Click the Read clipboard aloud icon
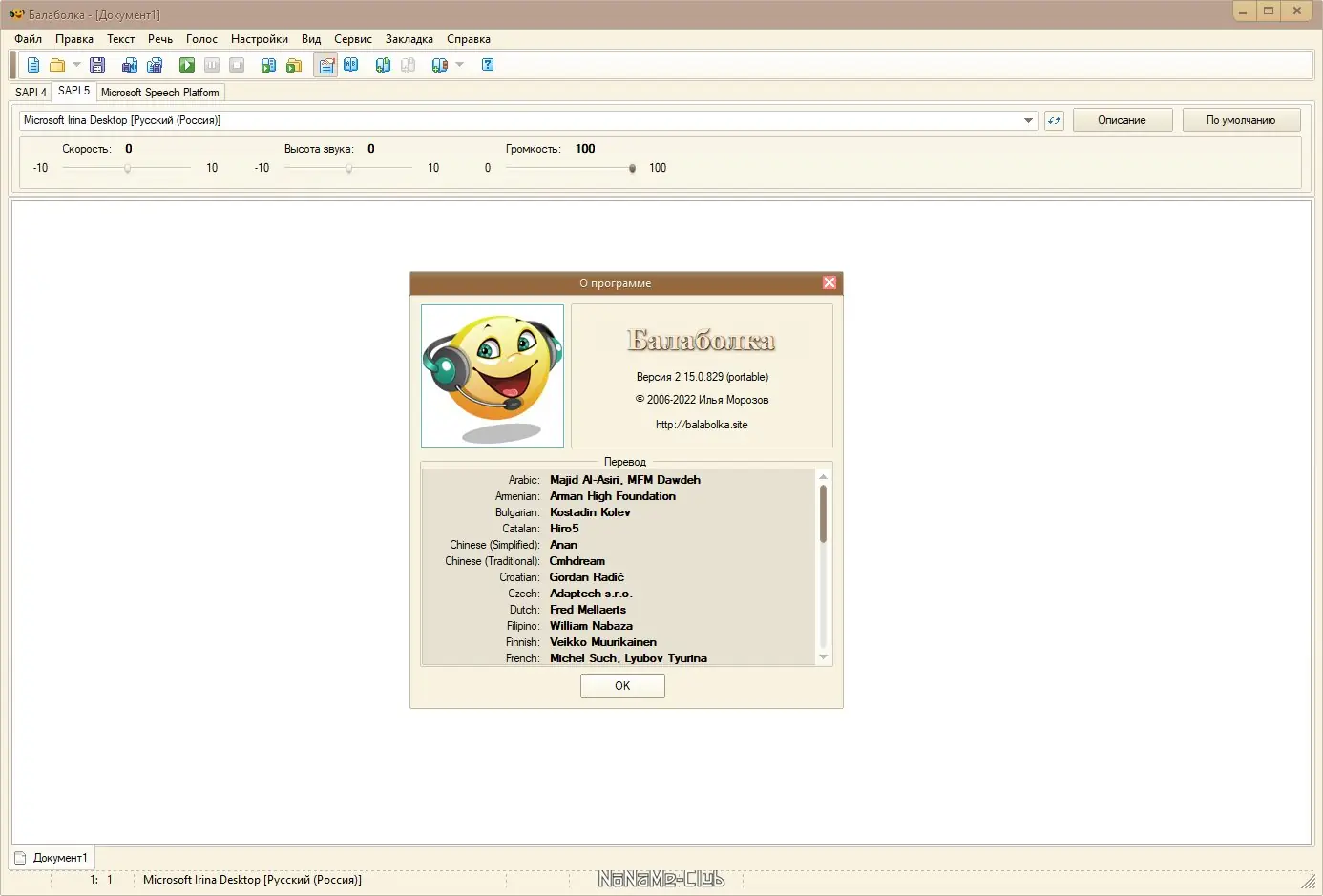1323x896 pixels. [268, 65]
